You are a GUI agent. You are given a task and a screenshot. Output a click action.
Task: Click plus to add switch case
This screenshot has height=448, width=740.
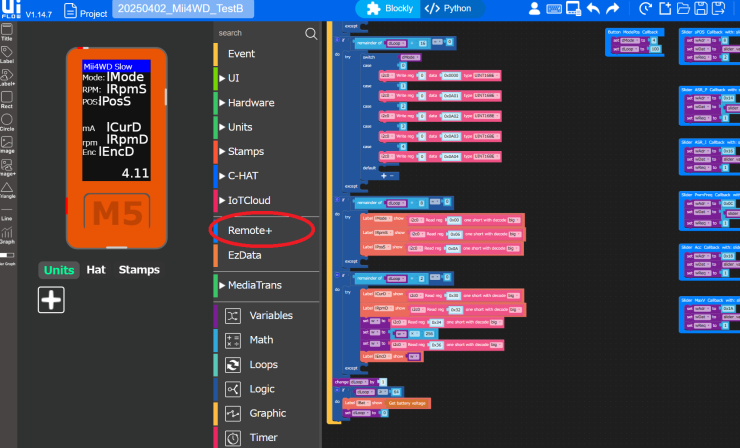click(384, 176)
